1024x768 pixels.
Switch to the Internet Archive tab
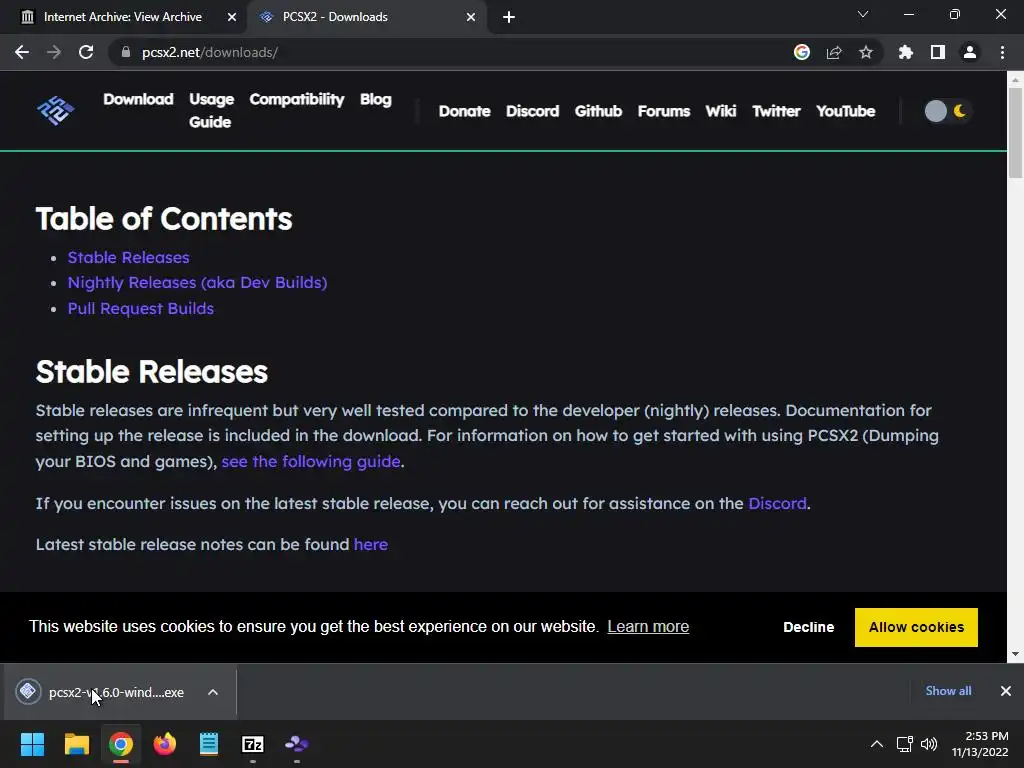(123, 17)
